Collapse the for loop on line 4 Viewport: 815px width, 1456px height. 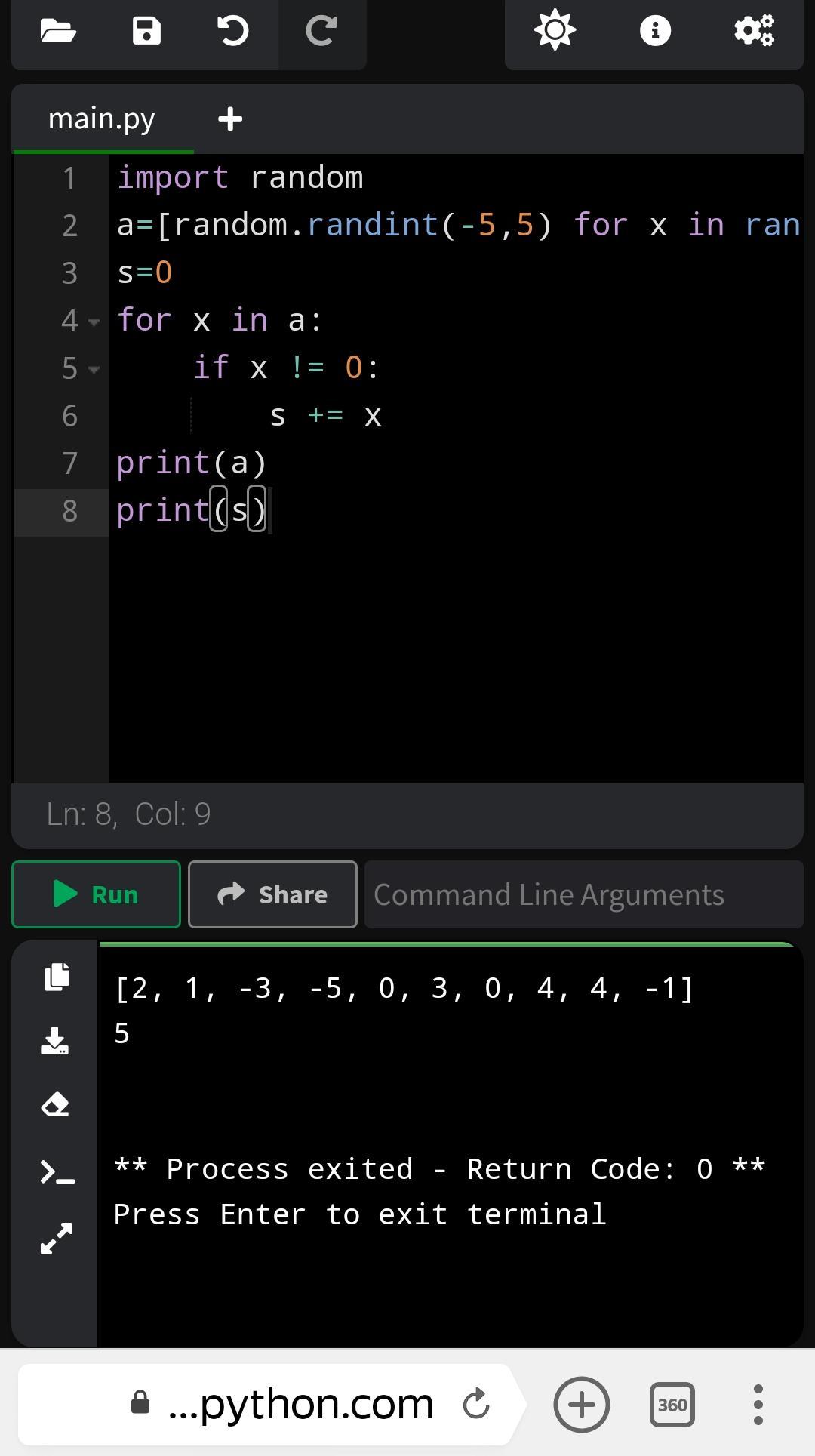pos(94,322)
